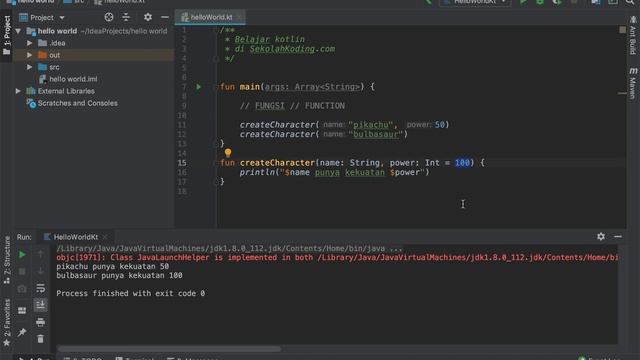640x360 pixels.
Task: Click the "bulbasaur" string argument
Action: coord(376,134)
